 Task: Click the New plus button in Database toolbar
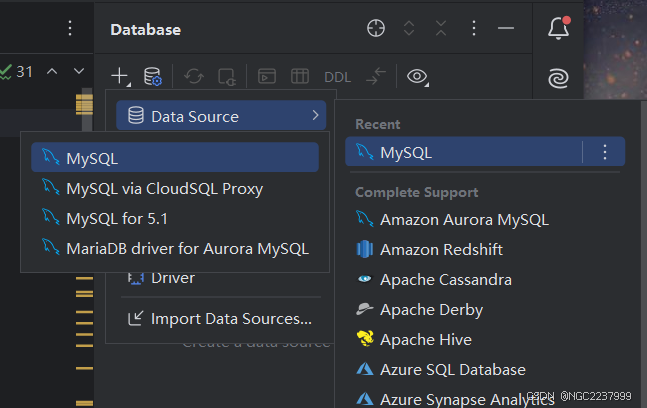point(120,76)
